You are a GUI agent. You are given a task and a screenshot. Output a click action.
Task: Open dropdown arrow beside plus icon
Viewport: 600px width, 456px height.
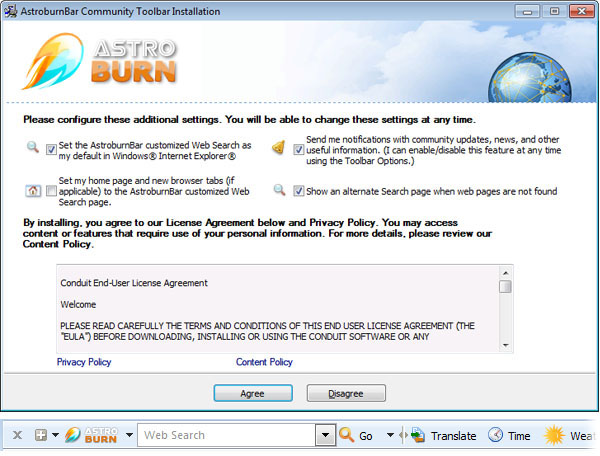click(55, 435)
